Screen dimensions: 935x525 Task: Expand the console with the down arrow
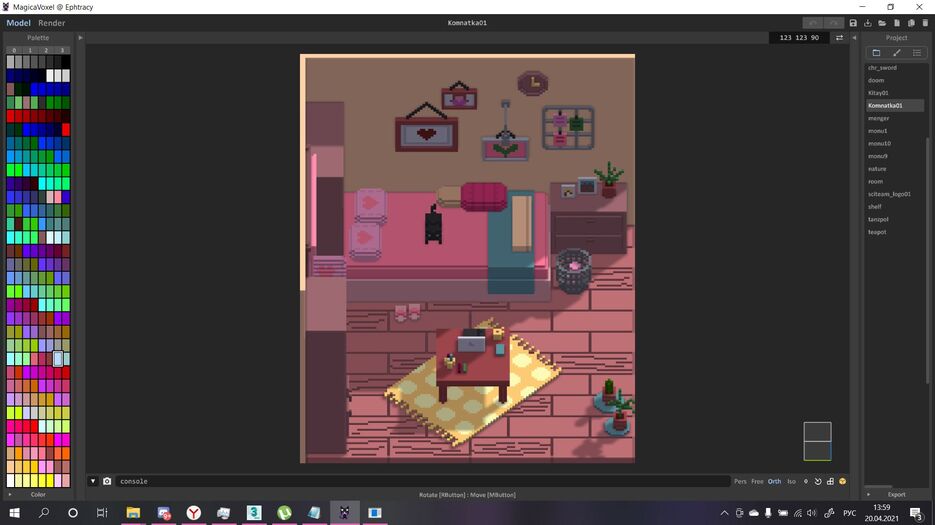click(93, 481)
